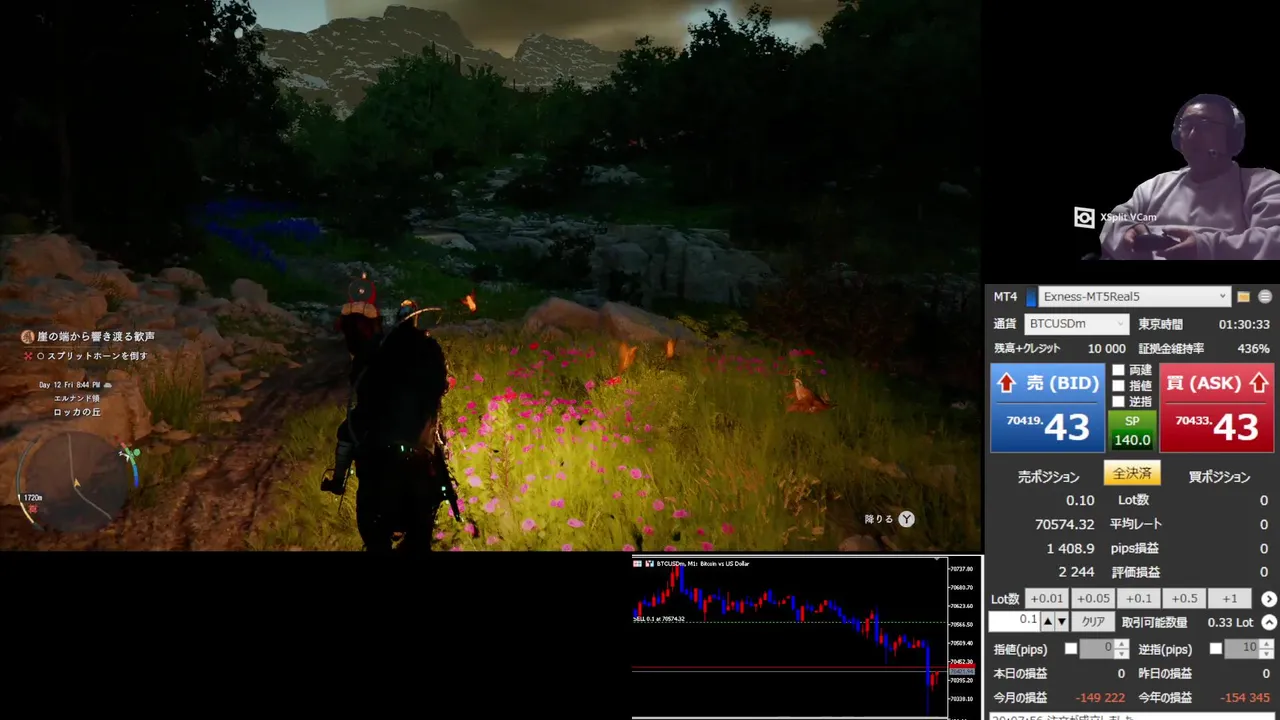The height and width of the screenshot is (720, 1280).
Task: Click the blue MT4 connection indicator
Action: pyautogui.click(x=1031, y=297)
